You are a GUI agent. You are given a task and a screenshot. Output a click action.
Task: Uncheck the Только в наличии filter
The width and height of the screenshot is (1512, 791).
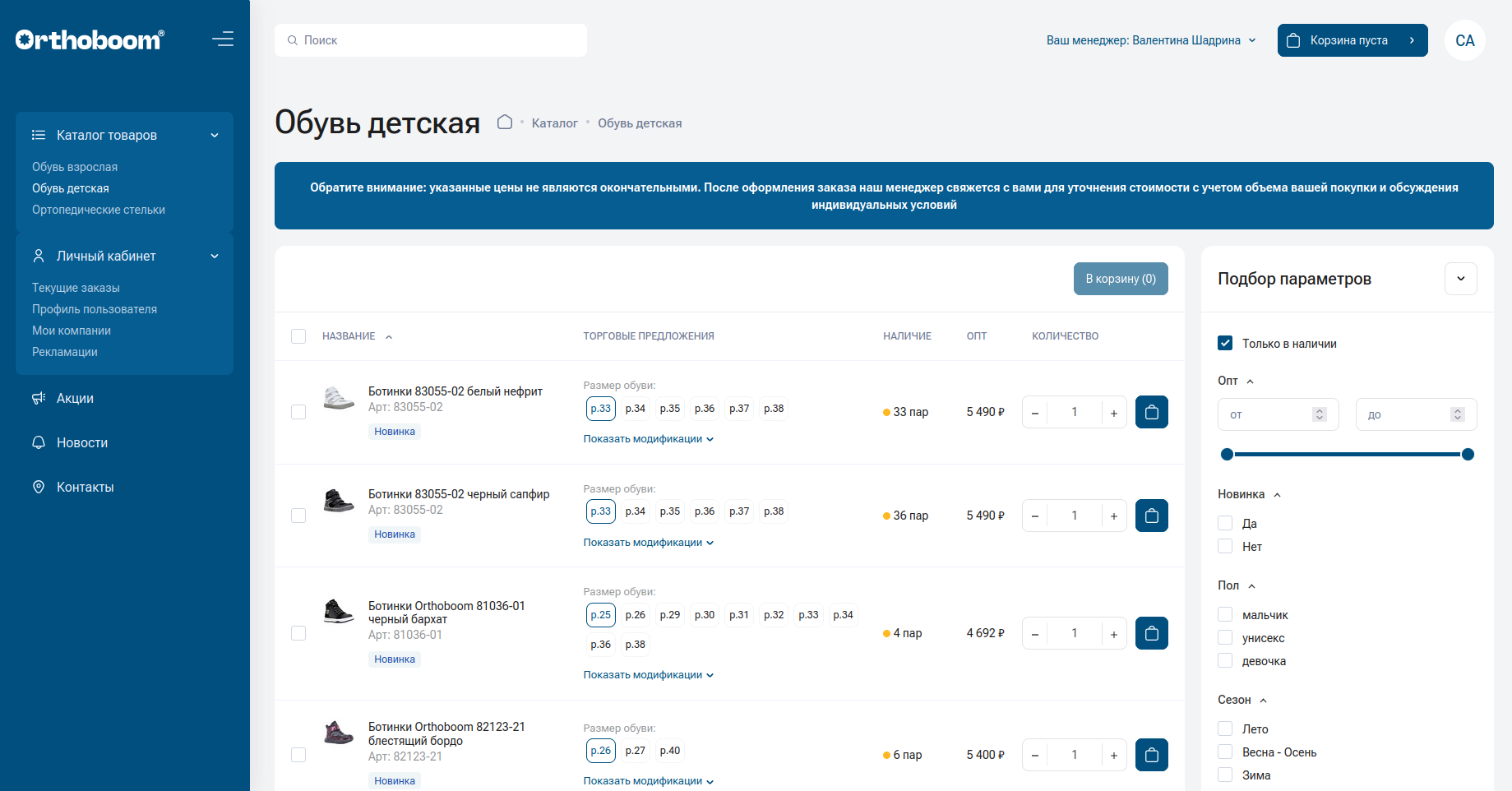click(1225, 344)
